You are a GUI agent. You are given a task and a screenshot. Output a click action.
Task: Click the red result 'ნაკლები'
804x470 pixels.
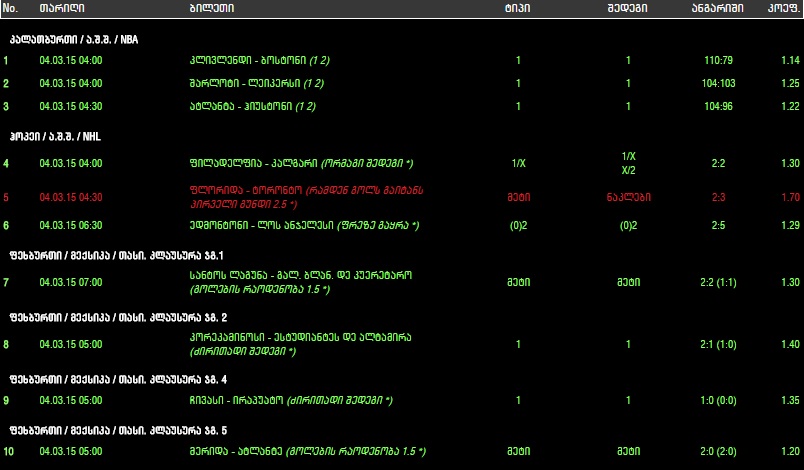tap(628, 197)
